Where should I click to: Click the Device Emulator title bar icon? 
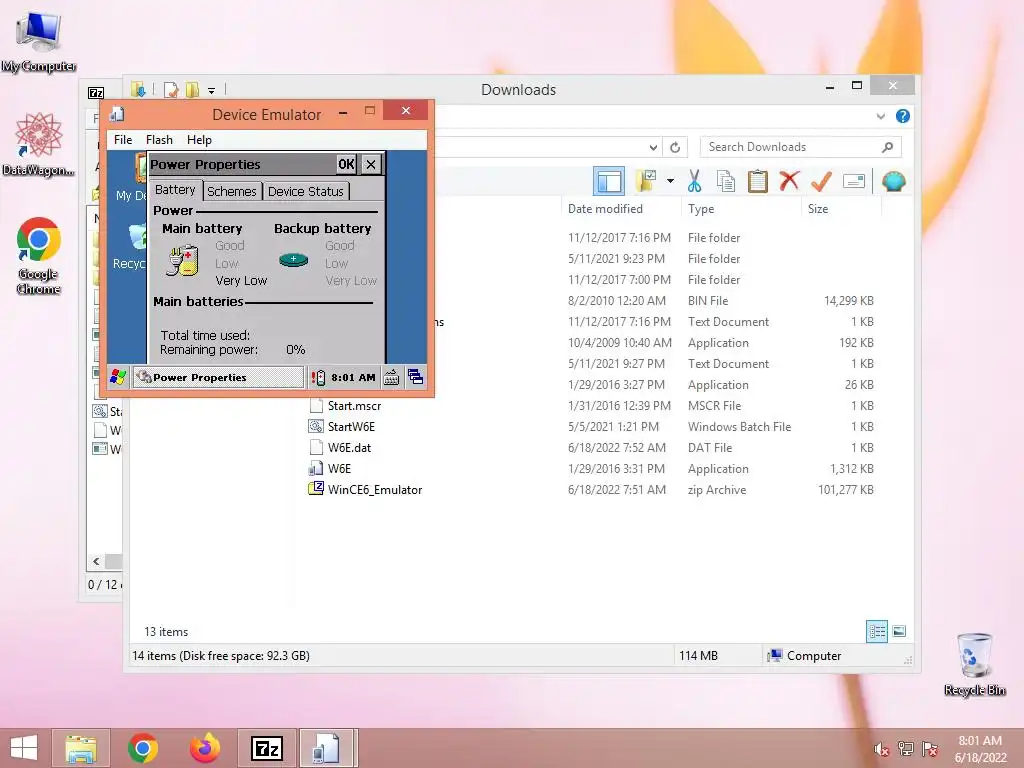[118, 114]
